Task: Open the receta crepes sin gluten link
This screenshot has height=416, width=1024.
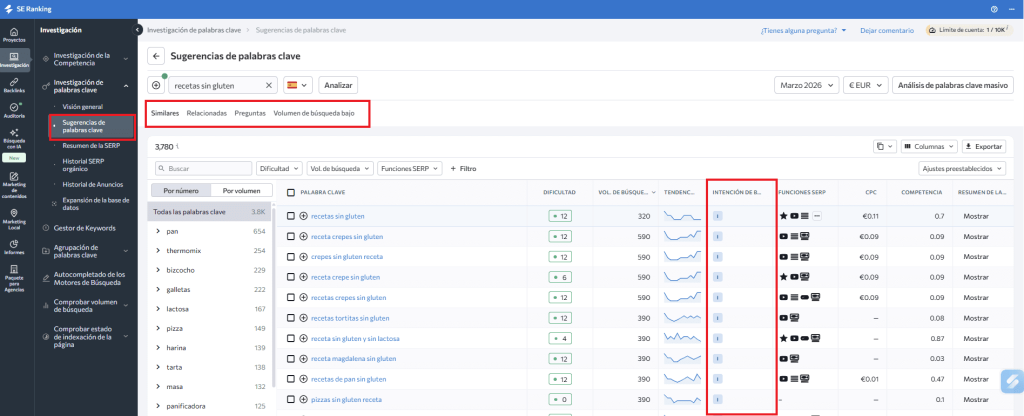Action: 348,237
